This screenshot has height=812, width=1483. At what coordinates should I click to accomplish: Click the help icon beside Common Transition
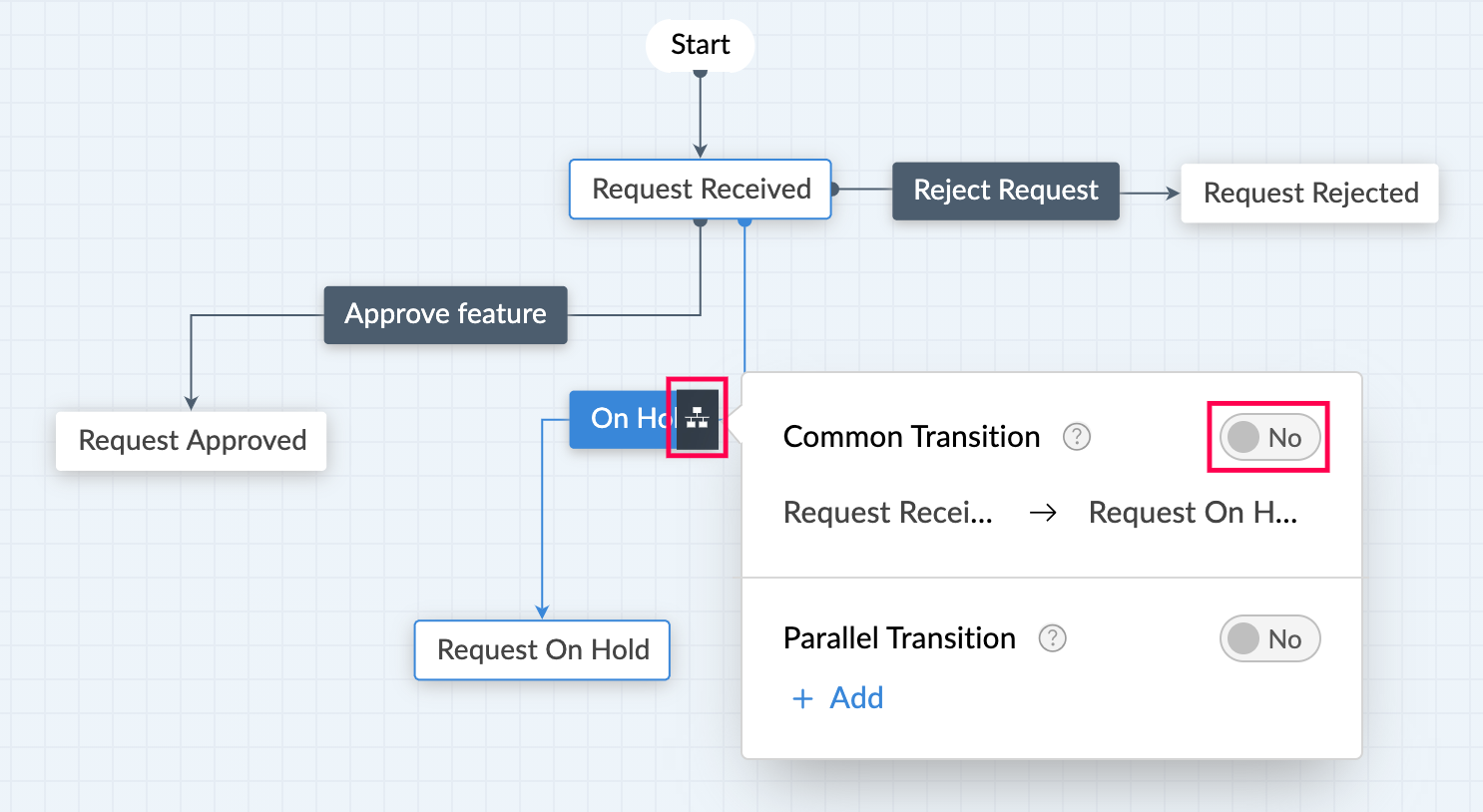tap(1076, 437)
